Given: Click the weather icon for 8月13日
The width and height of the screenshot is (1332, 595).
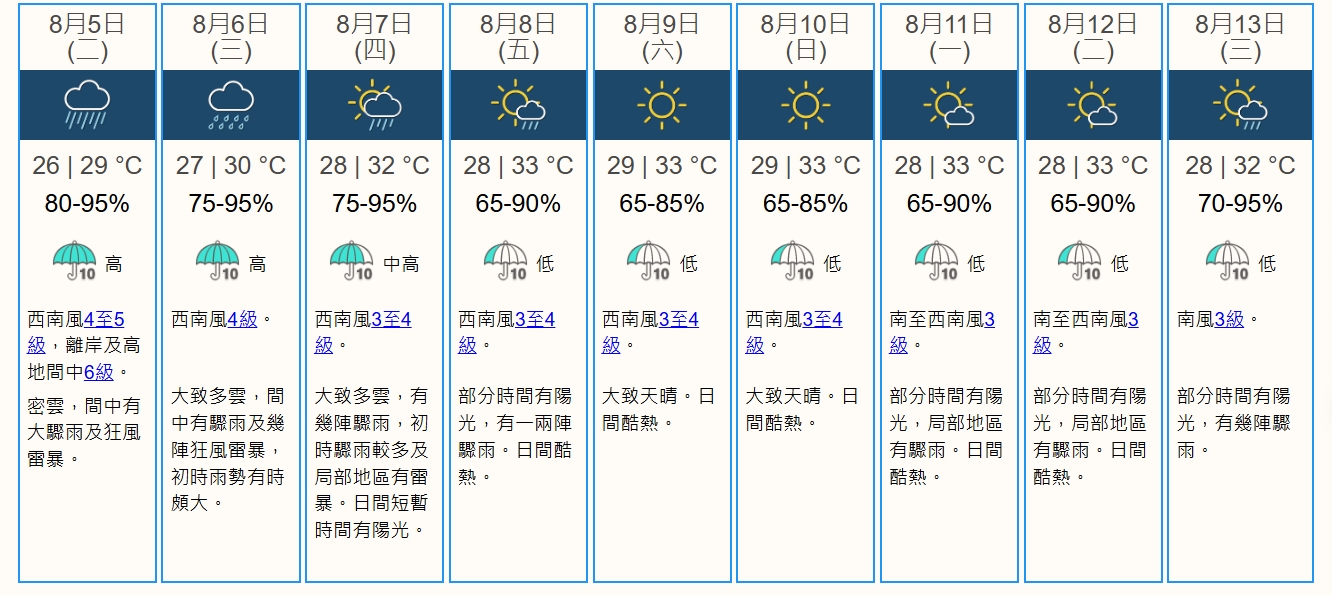Looking at the screenshot, I should point(1240,105).
